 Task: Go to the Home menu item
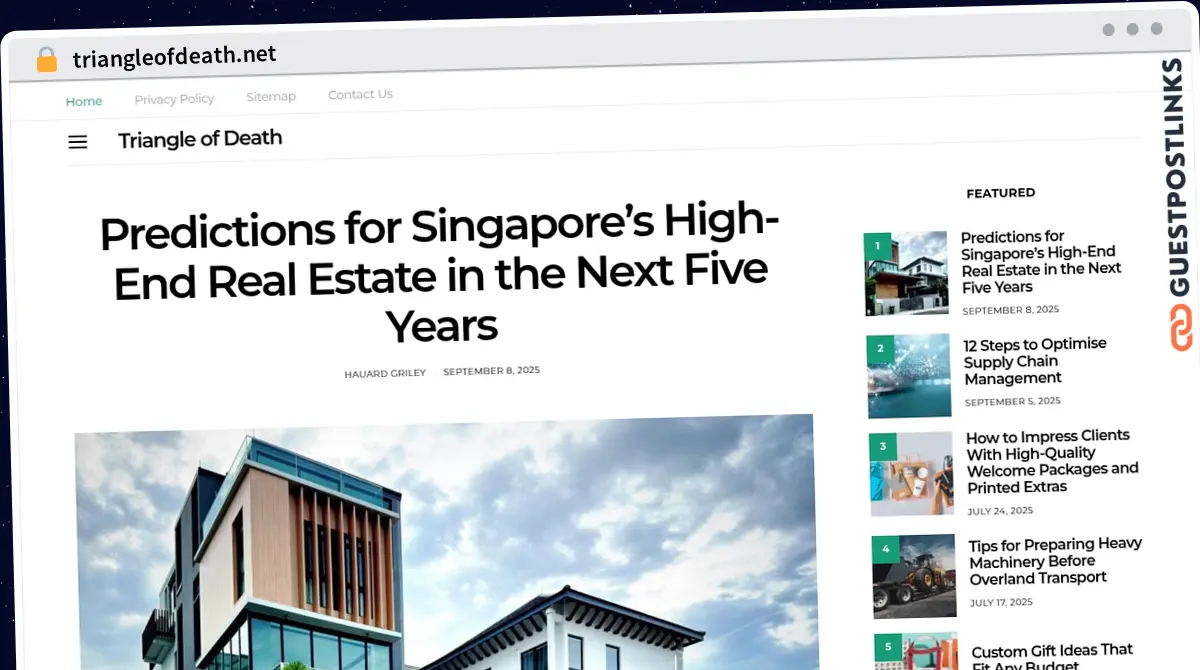(x=84, y=101)
